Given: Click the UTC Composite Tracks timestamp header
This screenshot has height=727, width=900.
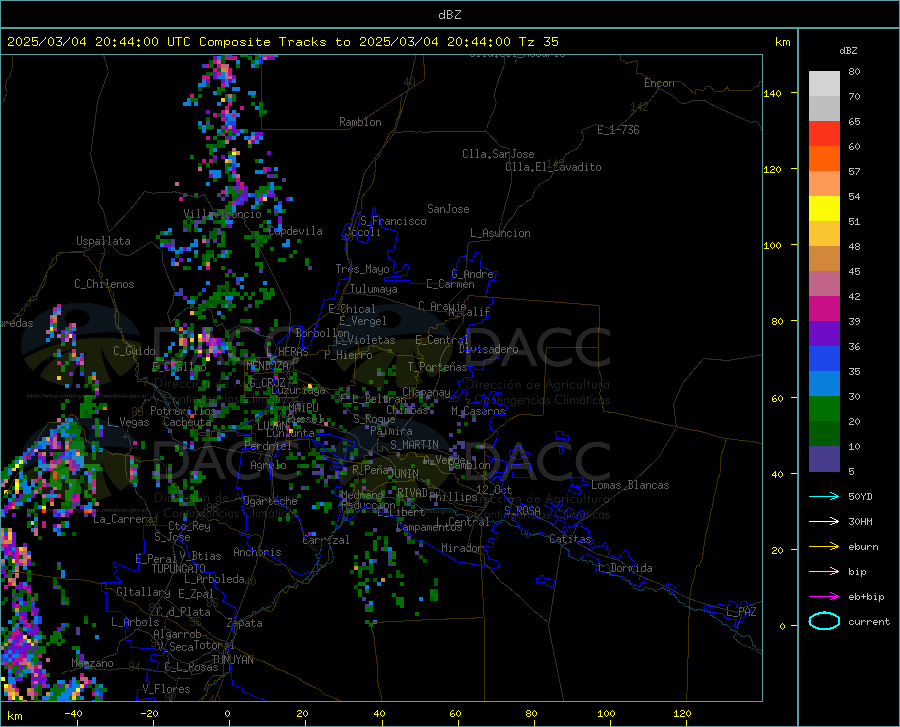Looking at the screenshot, I should (x=283, y=41).
